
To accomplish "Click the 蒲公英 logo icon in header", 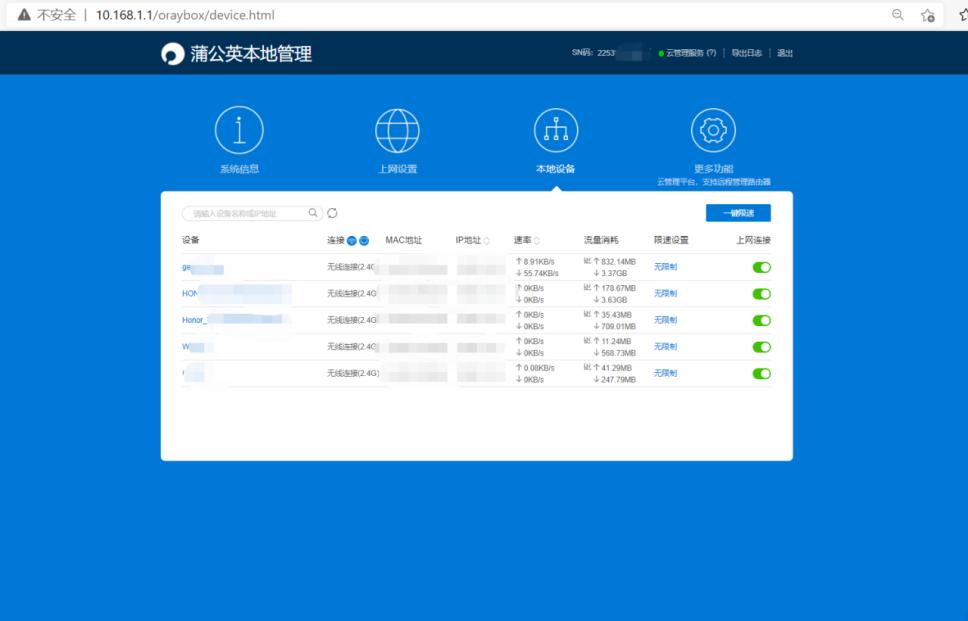I will 170,52.
